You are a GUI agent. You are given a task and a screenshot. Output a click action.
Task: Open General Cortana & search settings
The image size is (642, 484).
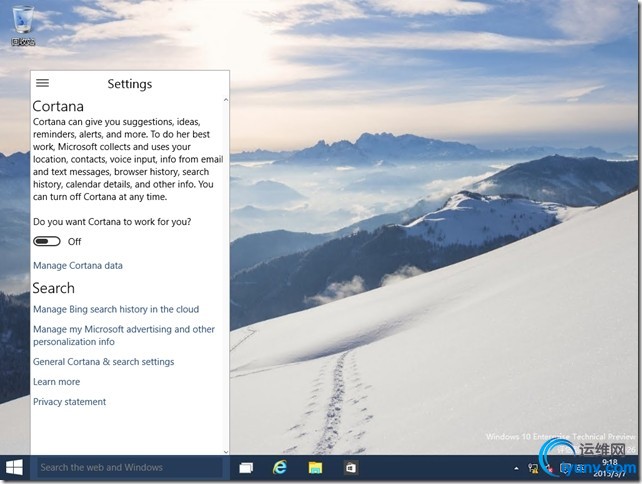104,362
